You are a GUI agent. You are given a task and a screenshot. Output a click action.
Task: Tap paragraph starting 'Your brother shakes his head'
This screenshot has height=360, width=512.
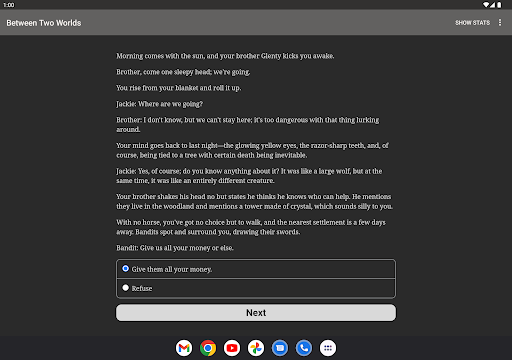point(254,201)
